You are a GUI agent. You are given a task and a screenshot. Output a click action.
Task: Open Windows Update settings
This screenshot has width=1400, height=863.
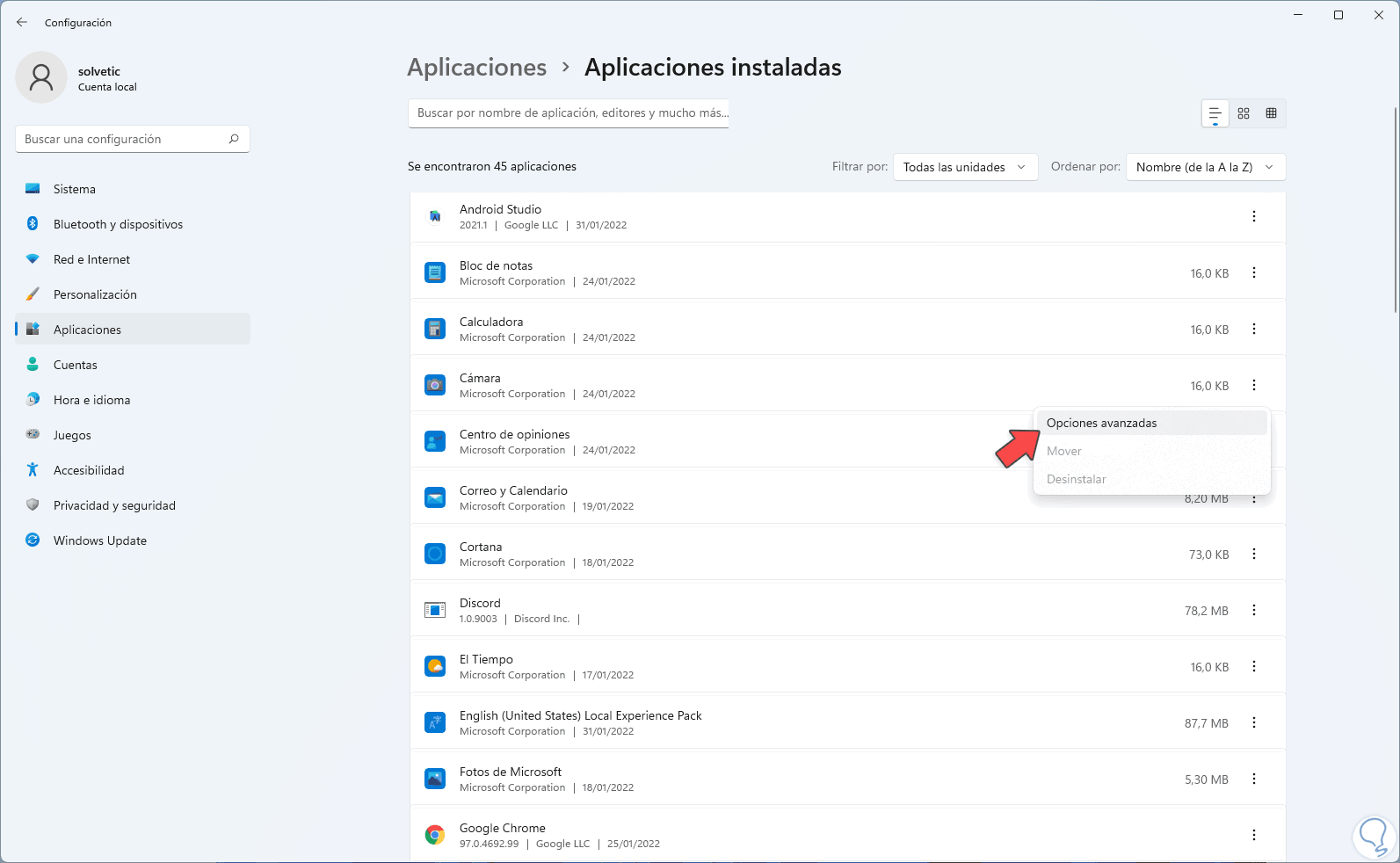(100, 540)
